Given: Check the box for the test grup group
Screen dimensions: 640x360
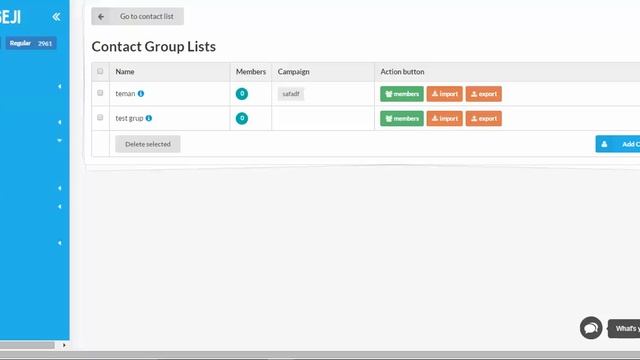Looking at the screenshot, I should coord(100,118).
